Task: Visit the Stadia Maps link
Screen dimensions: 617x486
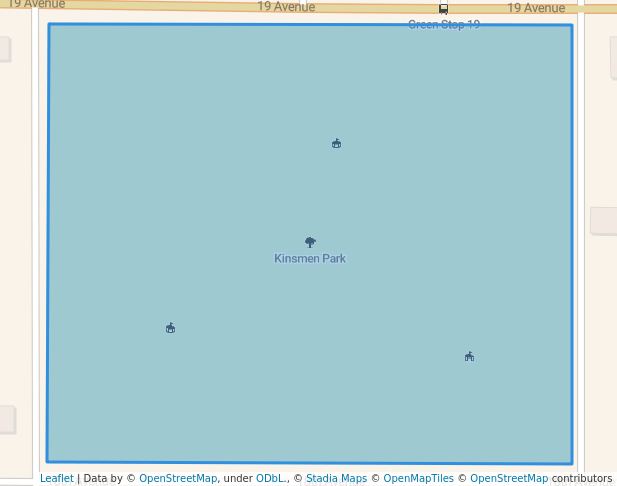Action: pos(336,479)
